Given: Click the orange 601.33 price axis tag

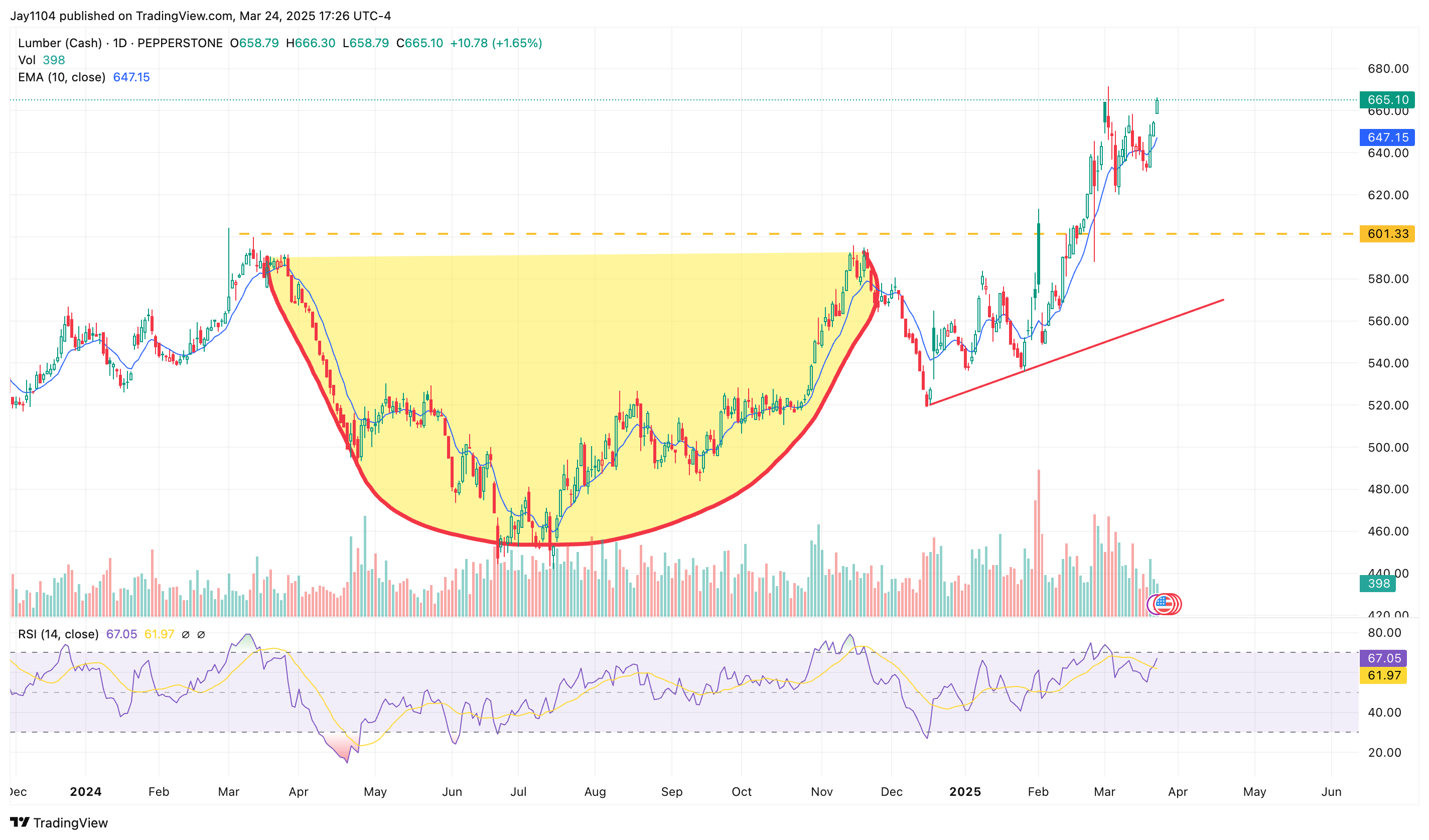Looking at the screenshot, I should (x=1387, y=234).
